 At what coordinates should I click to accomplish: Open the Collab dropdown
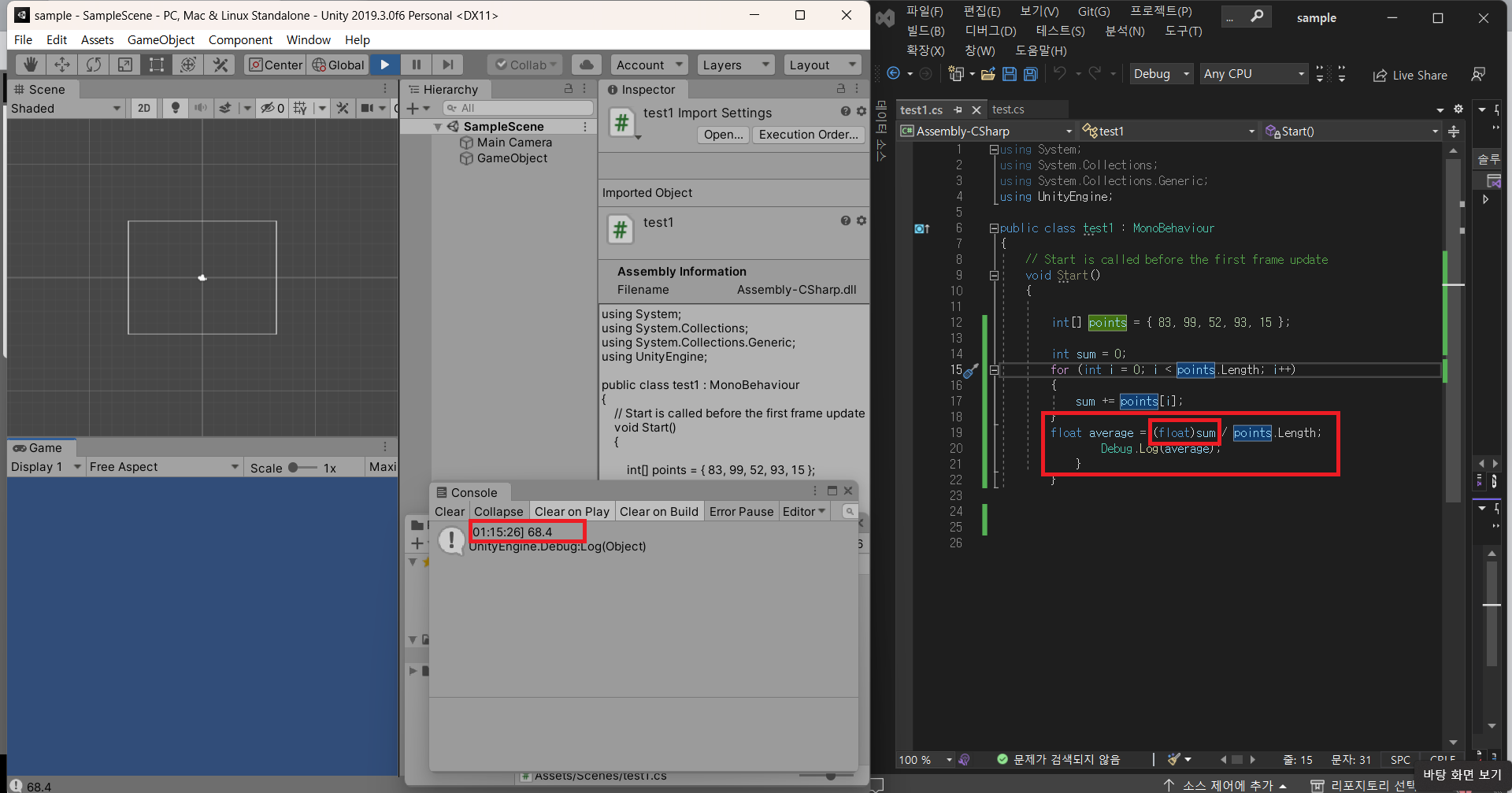(525, 65)
